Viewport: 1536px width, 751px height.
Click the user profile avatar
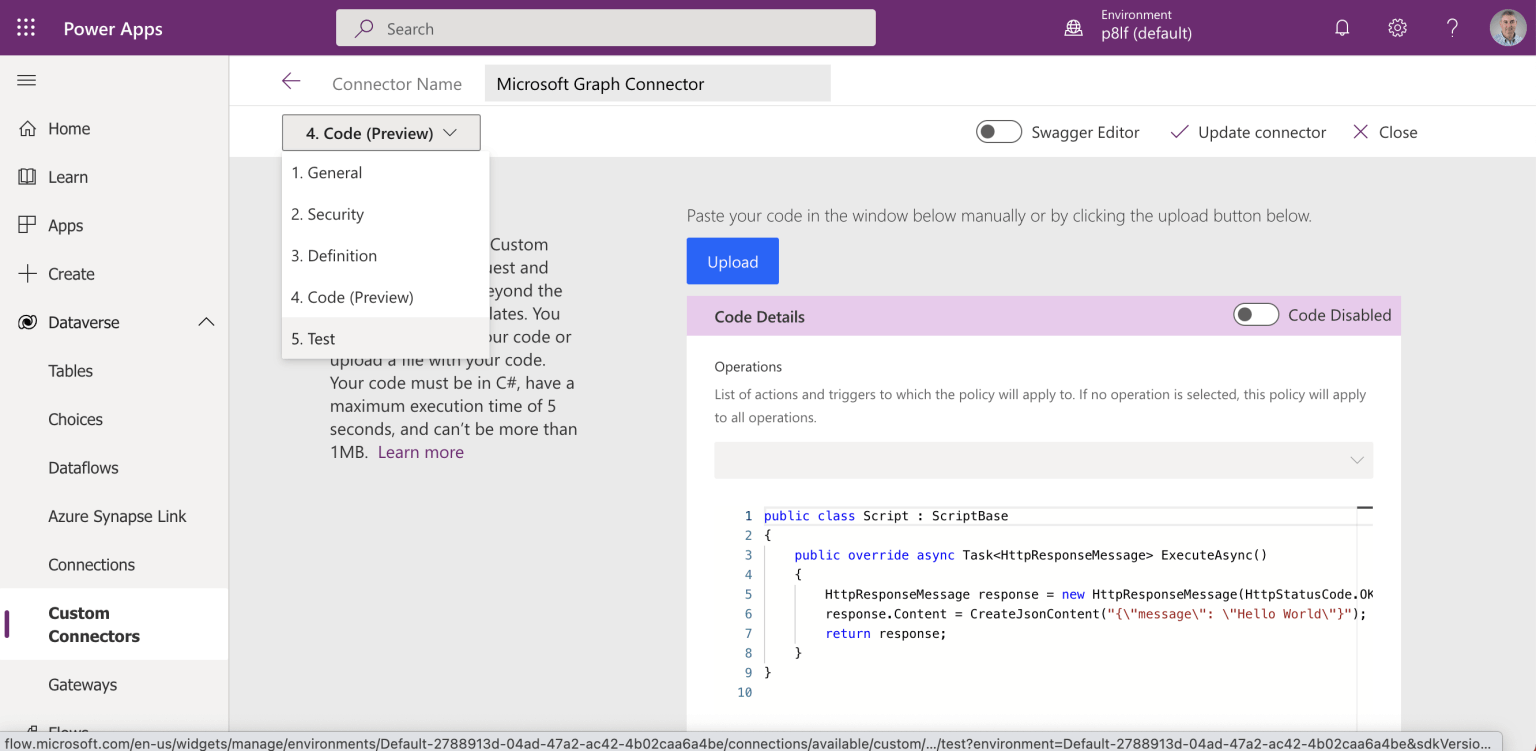tap(1507, 28)
